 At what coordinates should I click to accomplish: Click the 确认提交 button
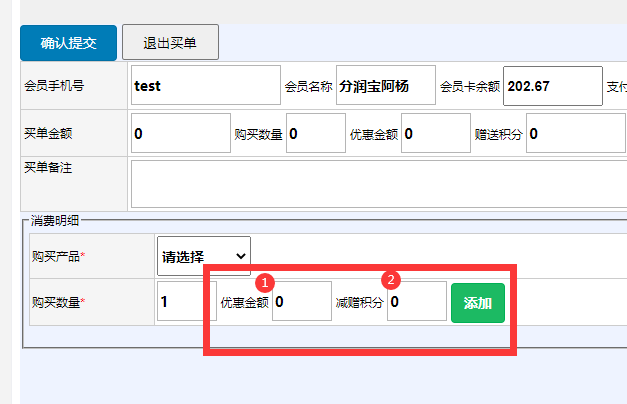pyautogui.click(x=68, y=43)
